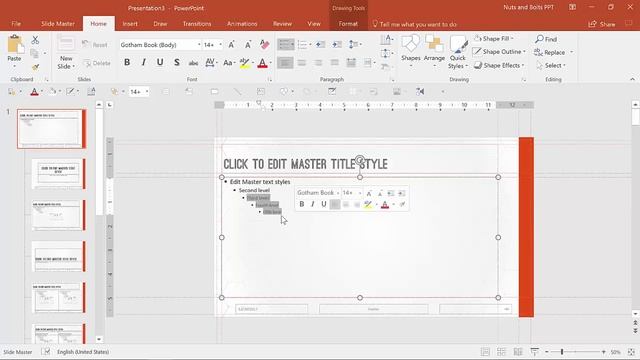Image resolution: width=640 pixels, height=360 pixels.
Task: Toggle Bold in the mini toolbar
Action: [302, 204]
